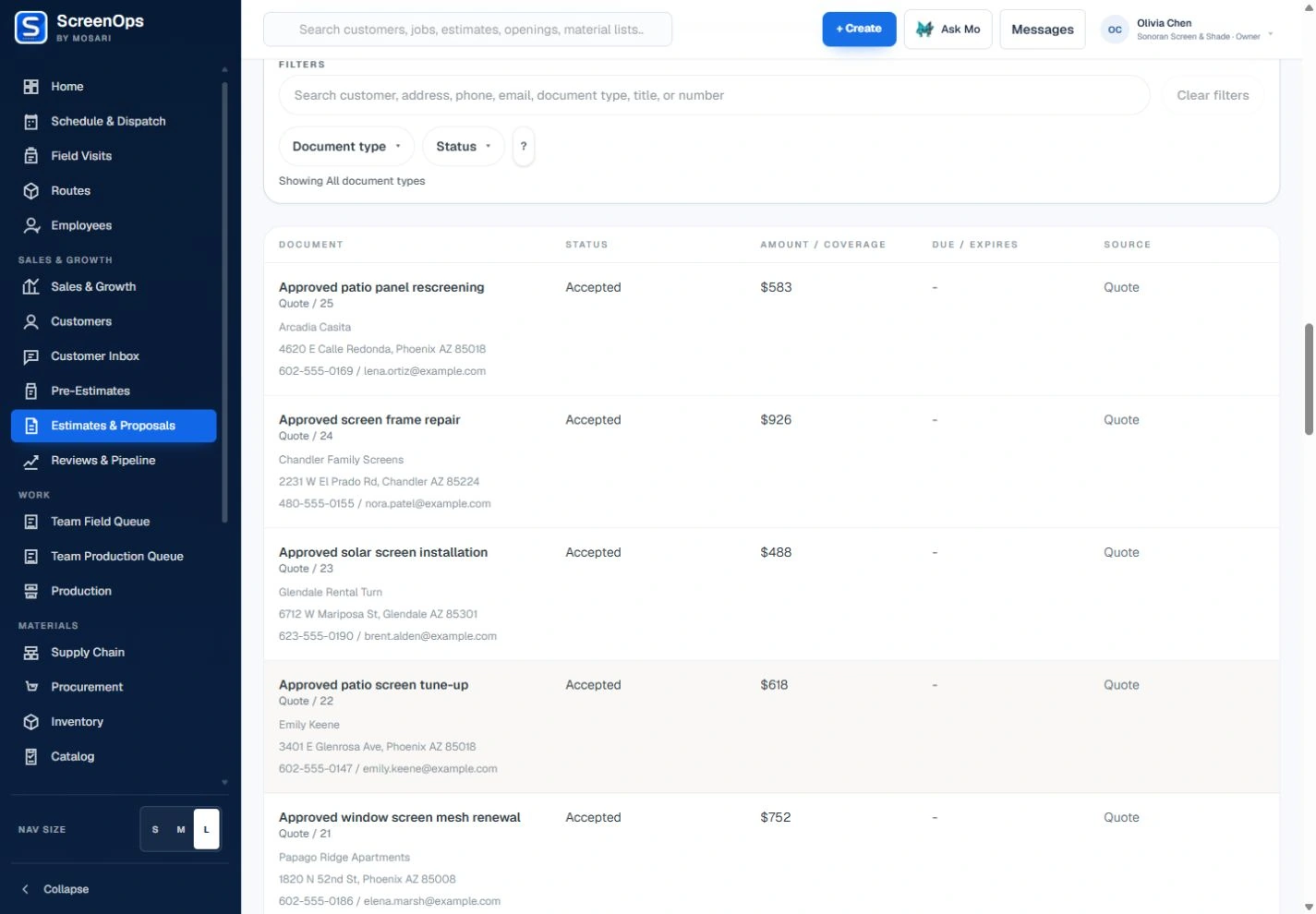Click the Inventory box icon
Image resolution: width=1316 pixels, height=914 pixels.
31,722
